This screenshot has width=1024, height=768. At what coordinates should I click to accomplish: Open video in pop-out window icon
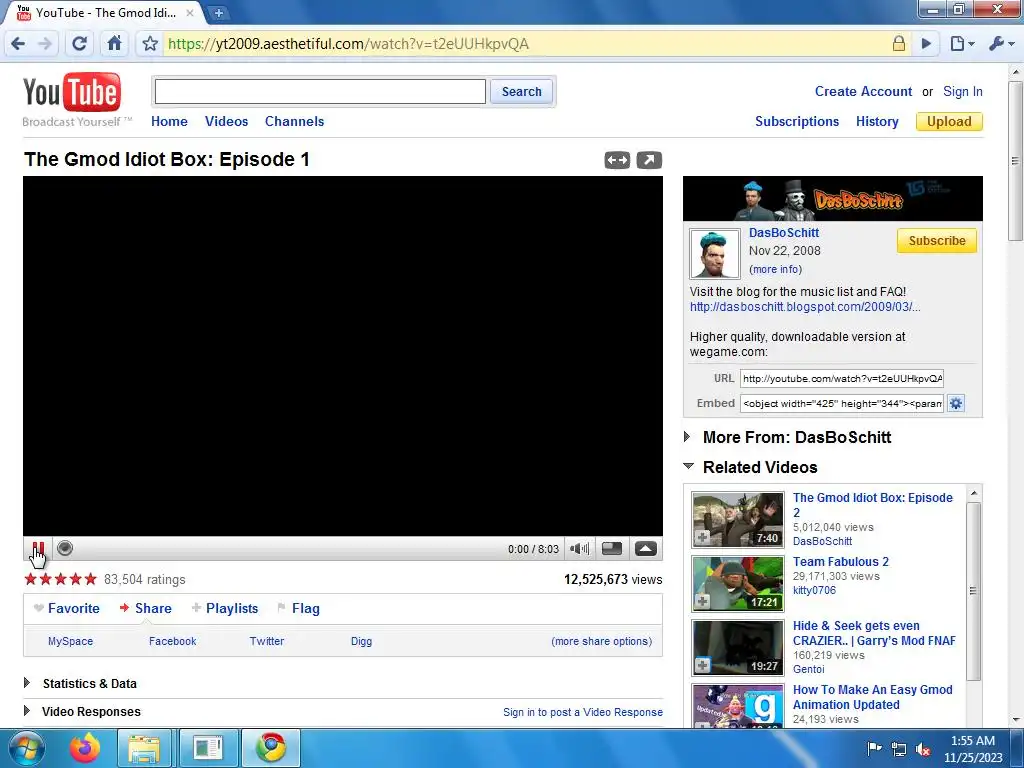(649, 160)
